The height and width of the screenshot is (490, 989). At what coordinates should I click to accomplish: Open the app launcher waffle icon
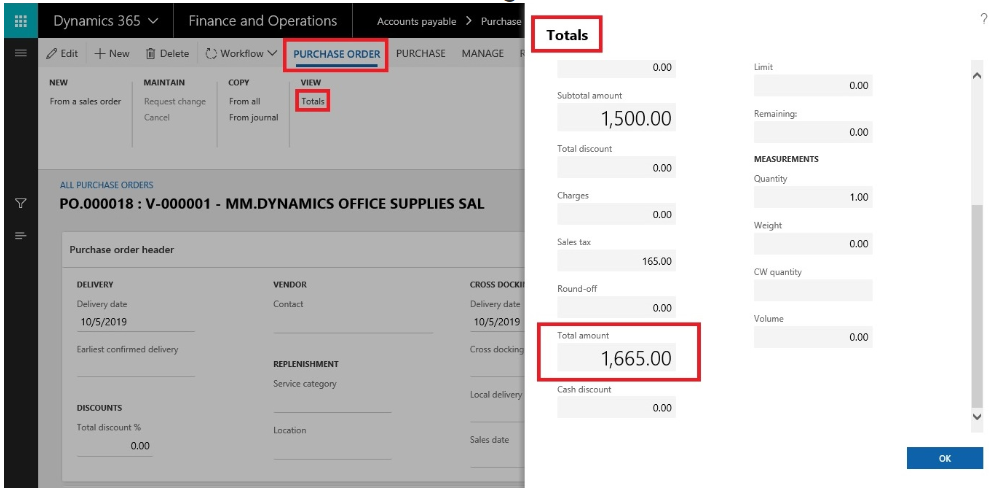tap(20, 21)
